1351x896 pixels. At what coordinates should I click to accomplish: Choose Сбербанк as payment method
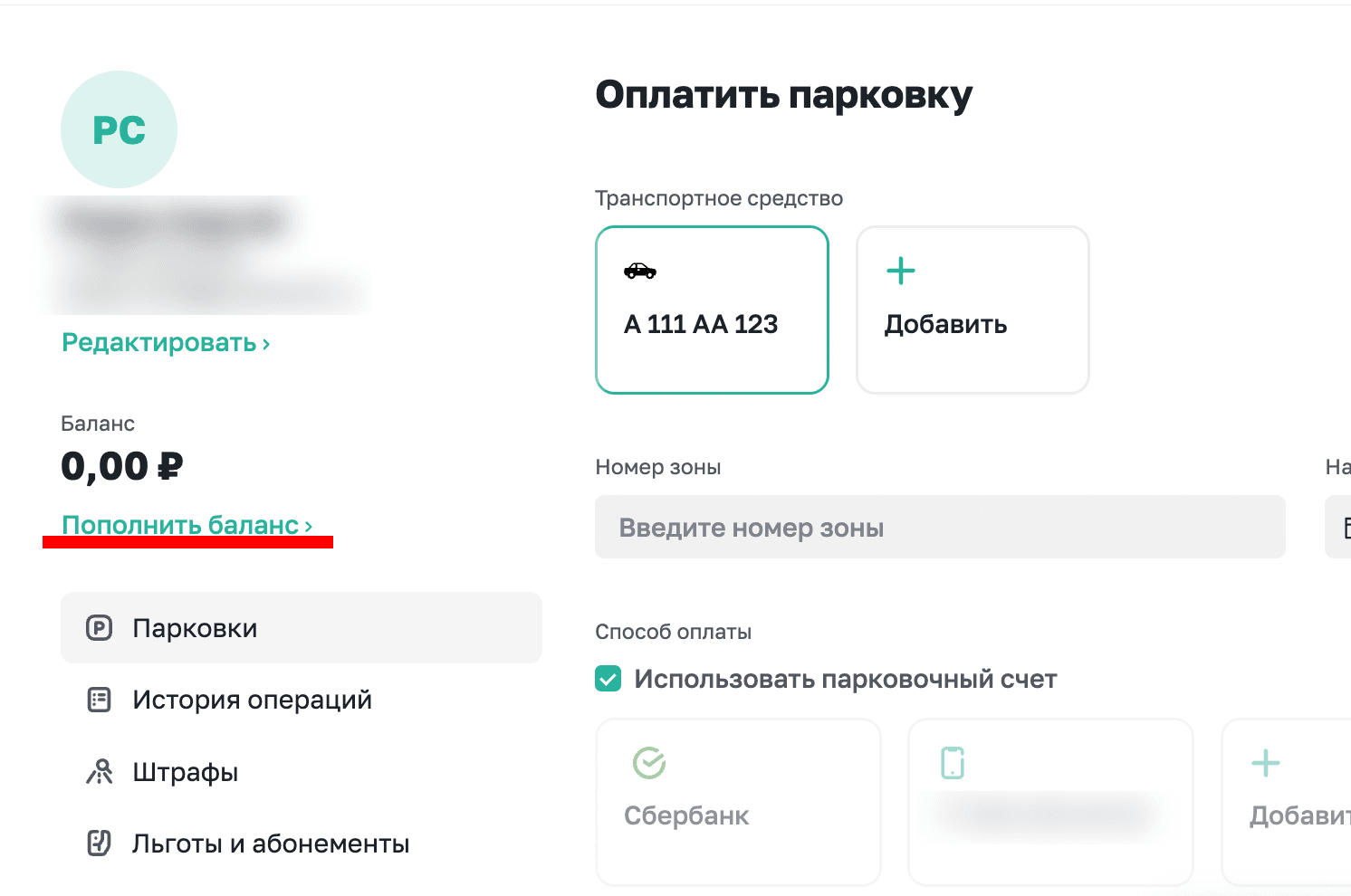coord(737,802)
